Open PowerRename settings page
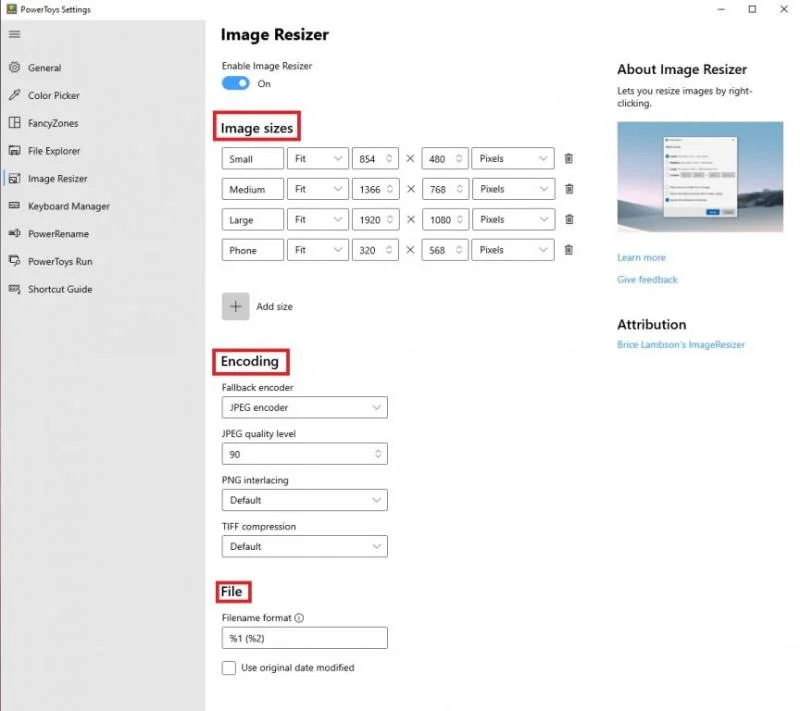The width and height of the screenshot is (800, 711). [58, 234]
